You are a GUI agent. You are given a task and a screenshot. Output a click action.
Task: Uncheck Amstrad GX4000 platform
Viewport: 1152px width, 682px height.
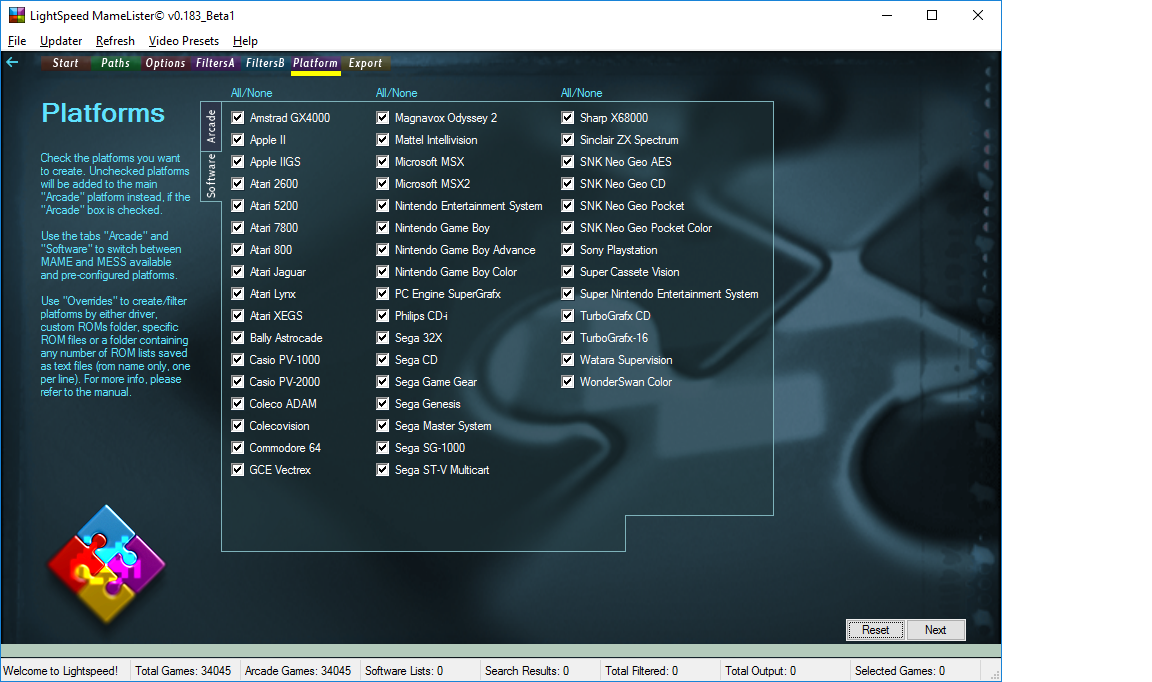click(237, 118)
